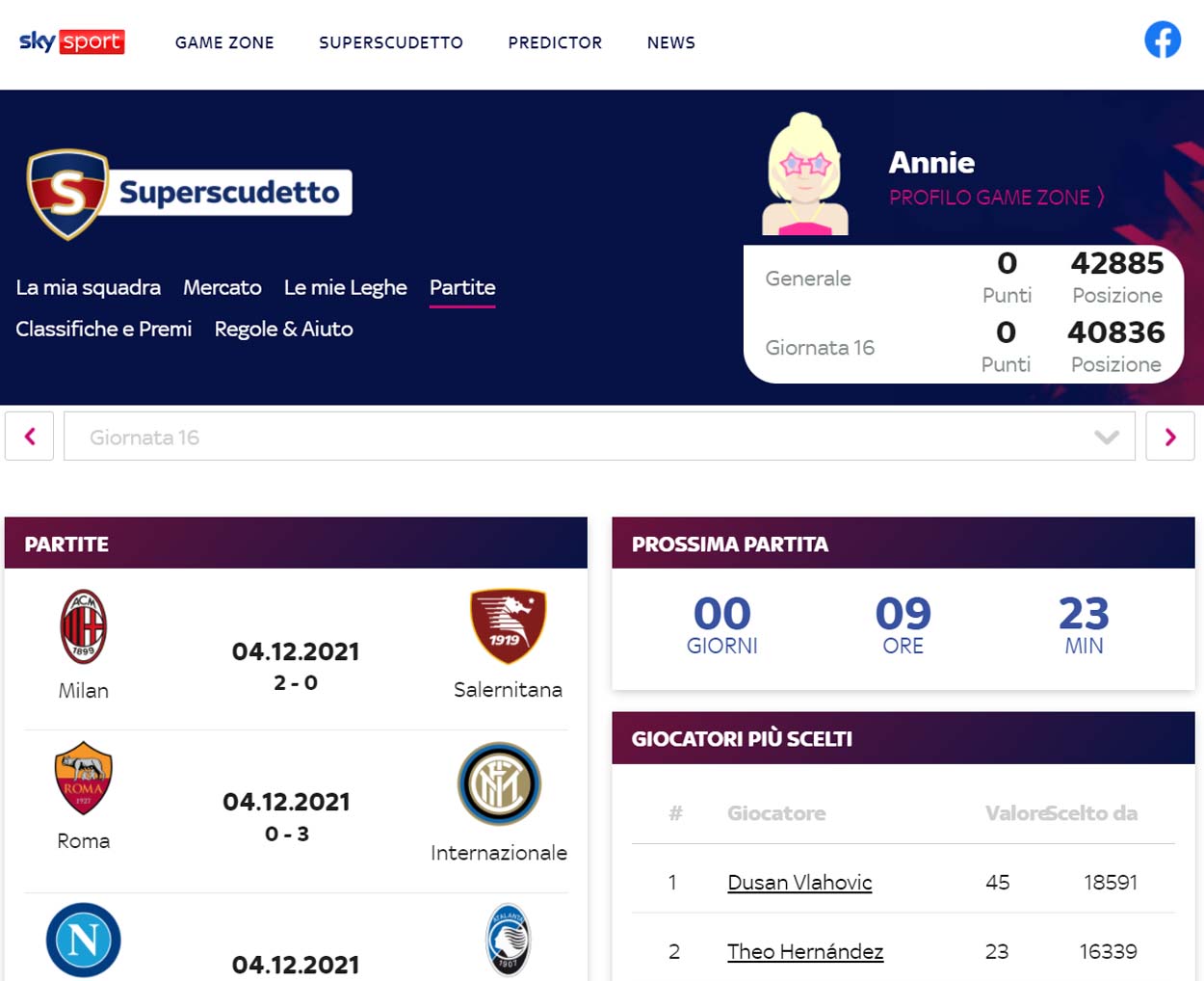Click the Roma–Inter 0 - 3 score
Screen dimensions: 1204x981
pyautogui.click(x=287, y=834)
